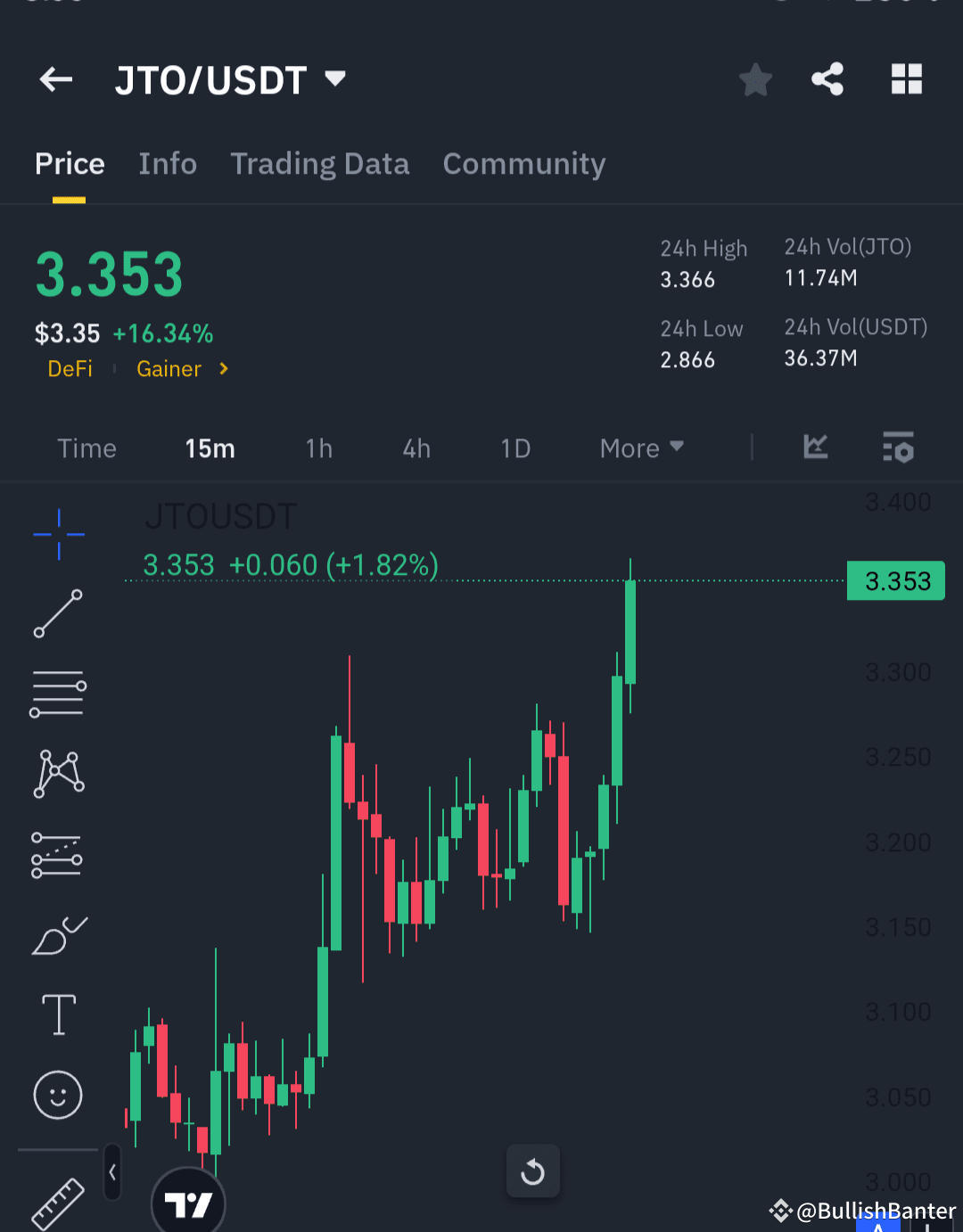Collapse the drawing tools sidebar
The height and width of the screenshot is (1232, 963).
112,1173
